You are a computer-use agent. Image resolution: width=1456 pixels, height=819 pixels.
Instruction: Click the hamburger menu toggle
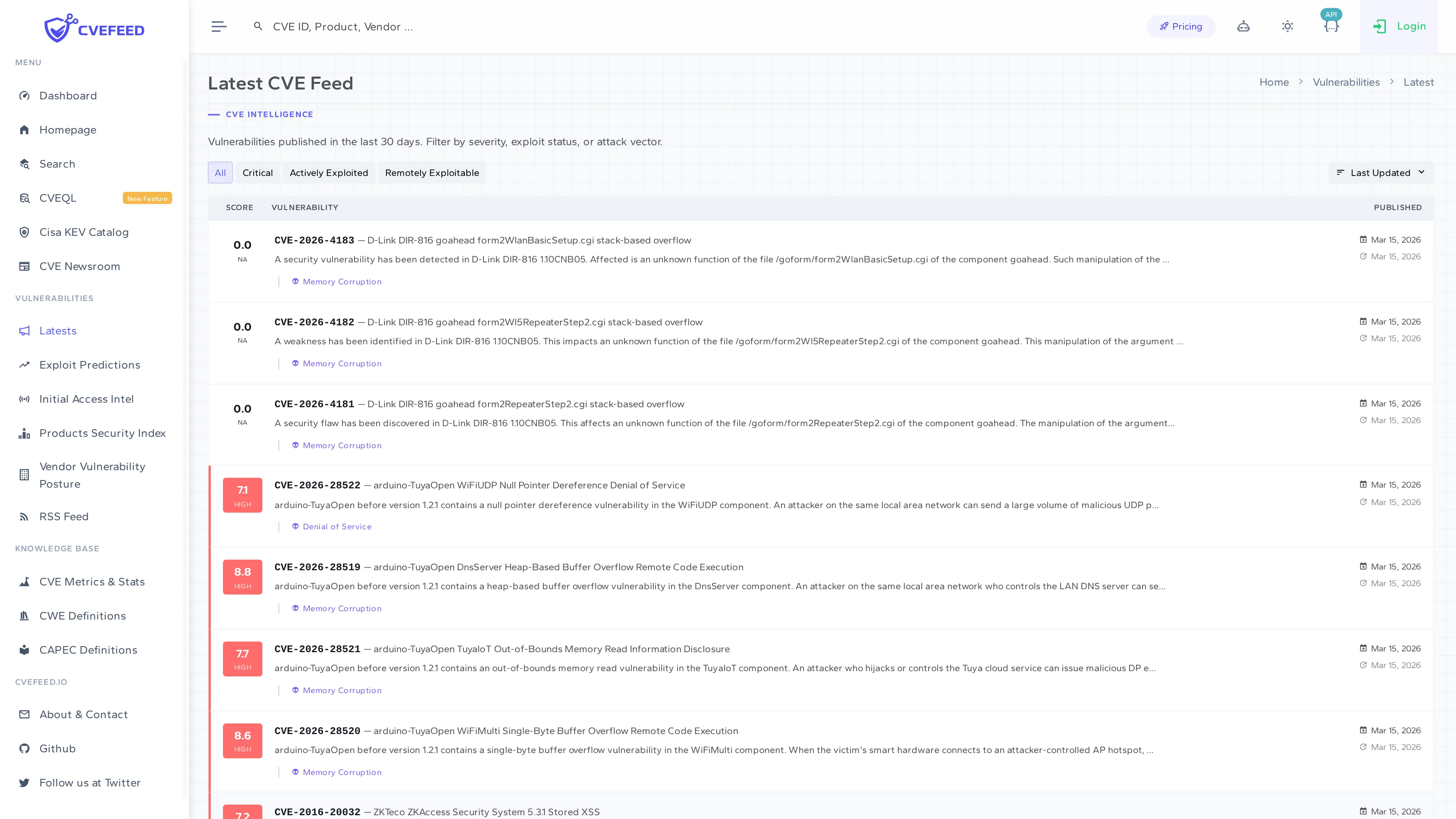[x=219, y=26]
